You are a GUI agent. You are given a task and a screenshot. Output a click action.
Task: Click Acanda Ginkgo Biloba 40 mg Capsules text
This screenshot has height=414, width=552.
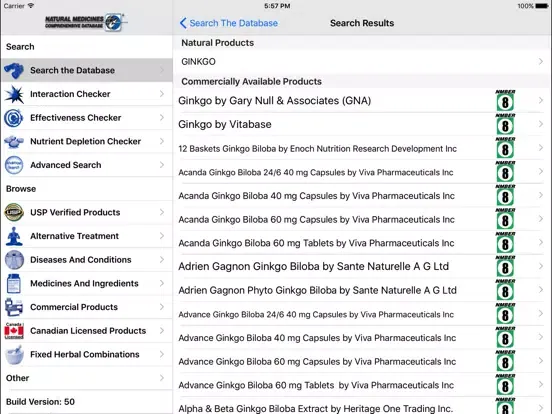(x=316, y=196)
